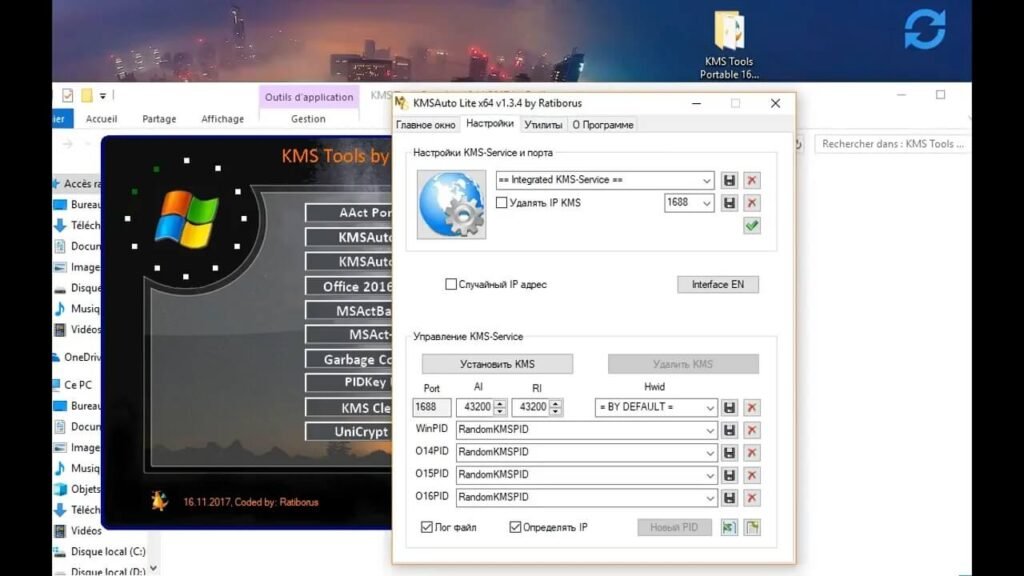Open the Gestion ribbon tab in Explorer
1024x576 pixels.
click(x=308, y=119)
